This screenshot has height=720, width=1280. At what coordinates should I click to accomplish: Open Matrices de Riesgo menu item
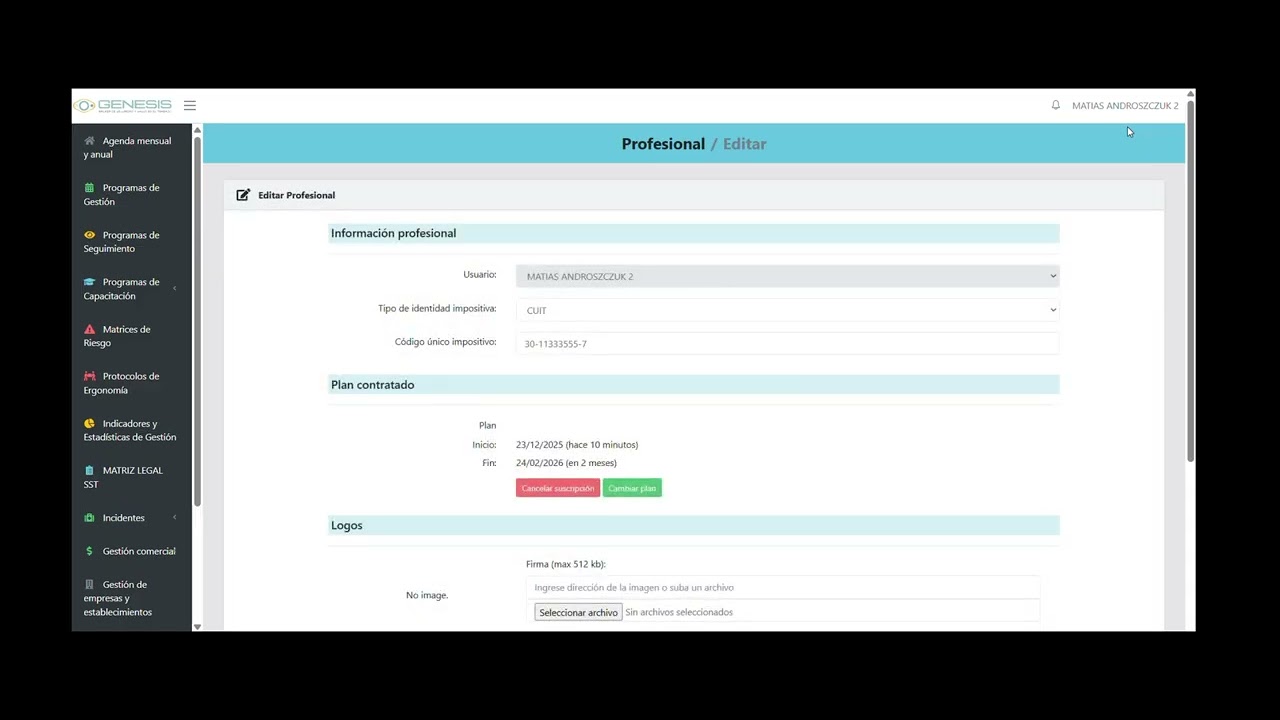(131, 336)
